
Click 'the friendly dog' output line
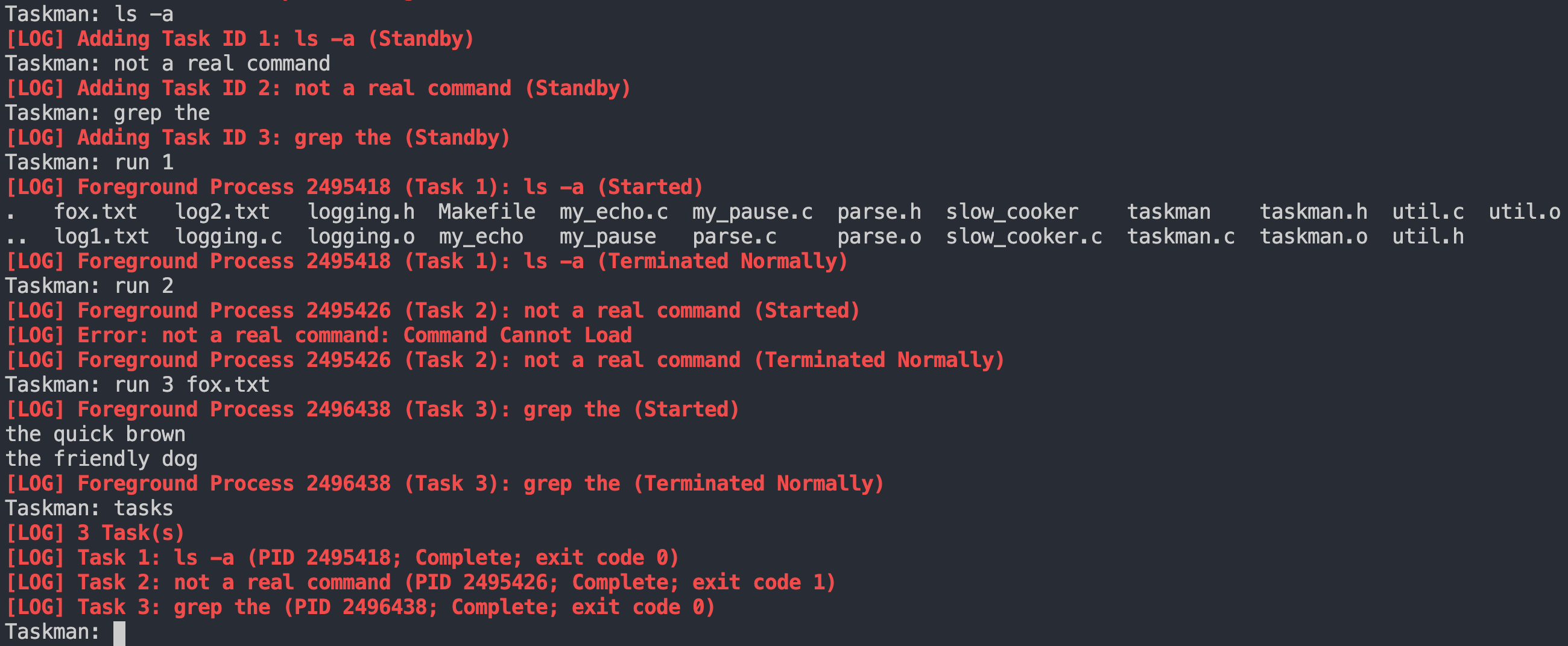coord(102,459)
